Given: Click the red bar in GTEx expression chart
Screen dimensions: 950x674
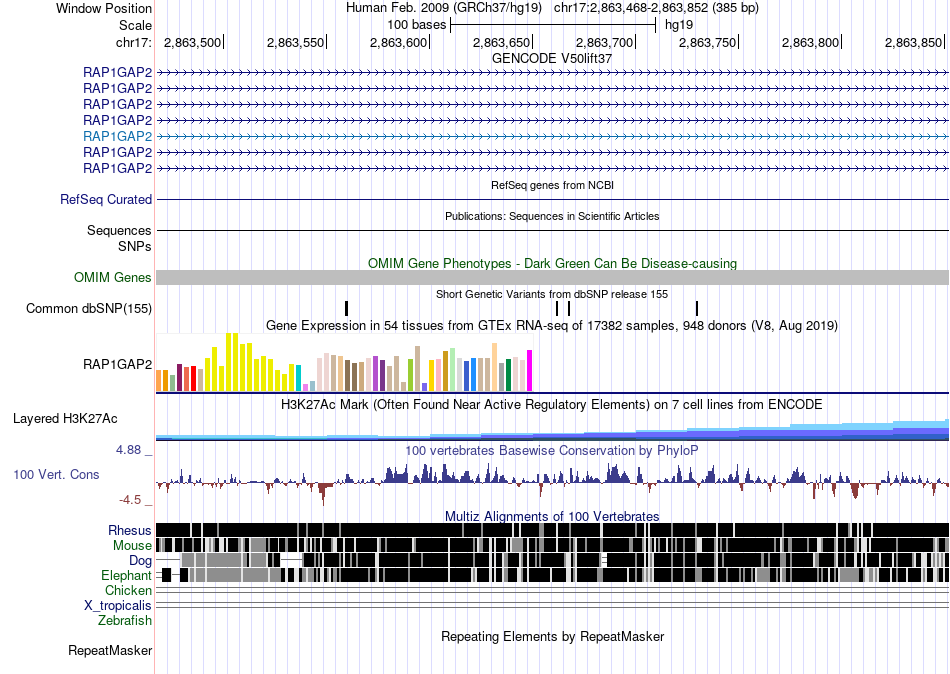Looking at the screenshot, I should click(193, 379).
